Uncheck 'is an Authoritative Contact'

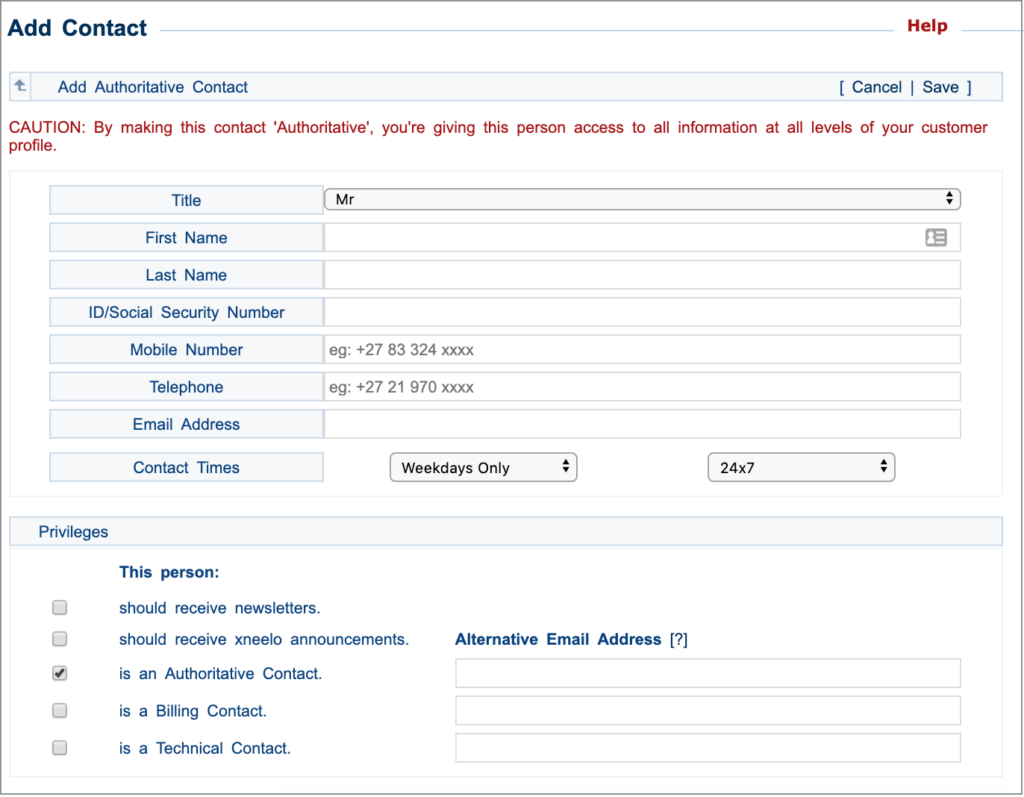[x=59, y=673]
